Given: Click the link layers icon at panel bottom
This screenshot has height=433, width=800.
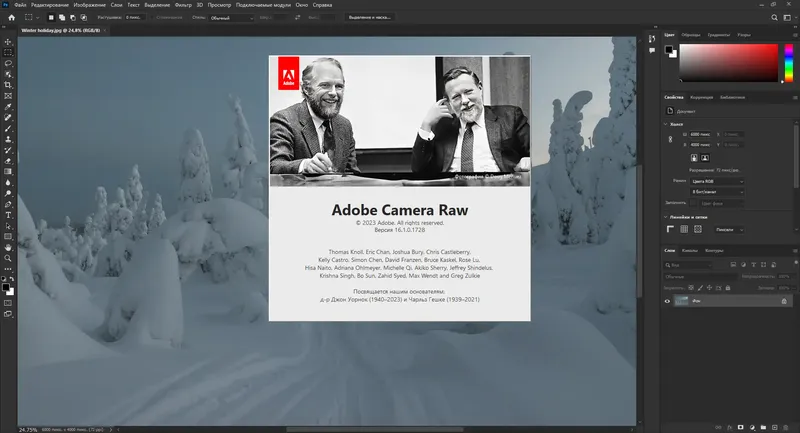Looking at the screenshot, I should (718, 427).
